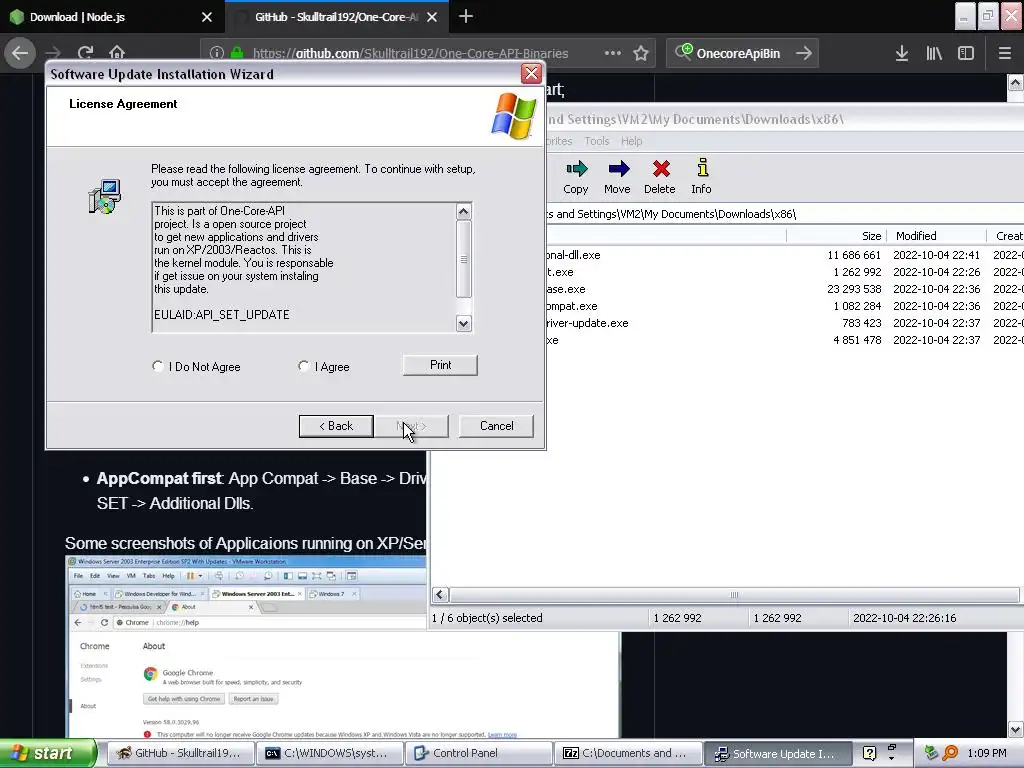Switch to the C:\WINDOWS\syst taskbar button

pyautogui.click(x=328, y=753)
